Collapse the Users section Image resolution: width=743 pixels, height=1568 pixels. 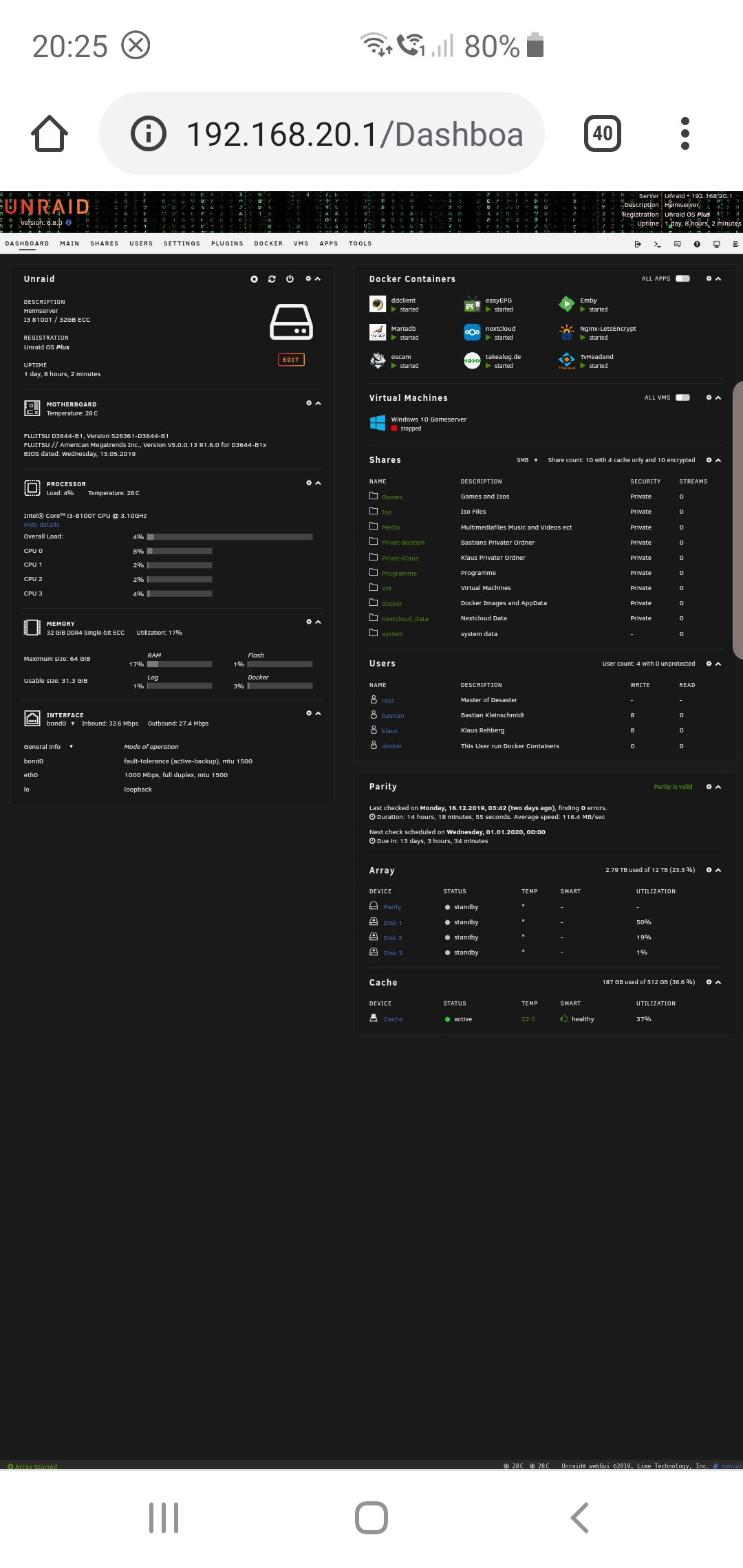point(718,664)
